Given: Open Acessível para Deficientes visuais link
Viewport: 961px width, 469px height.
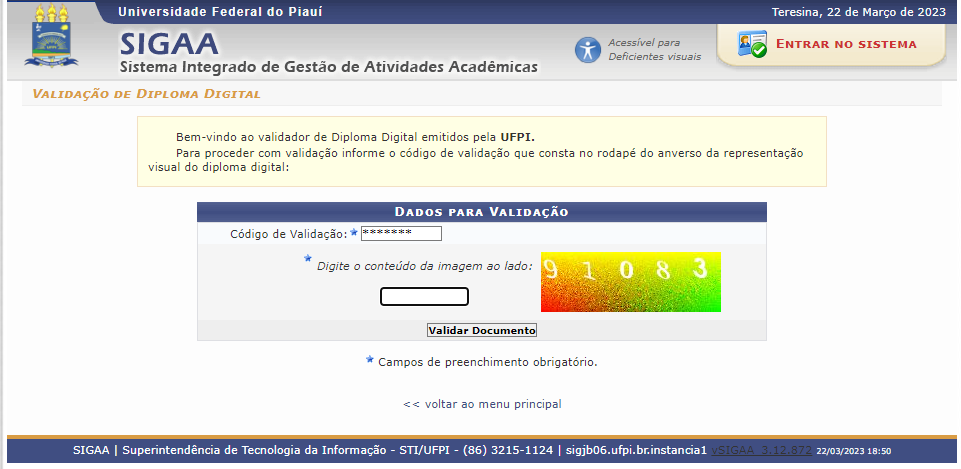Looking at the screenshot, I should click(x=654, y=50).
